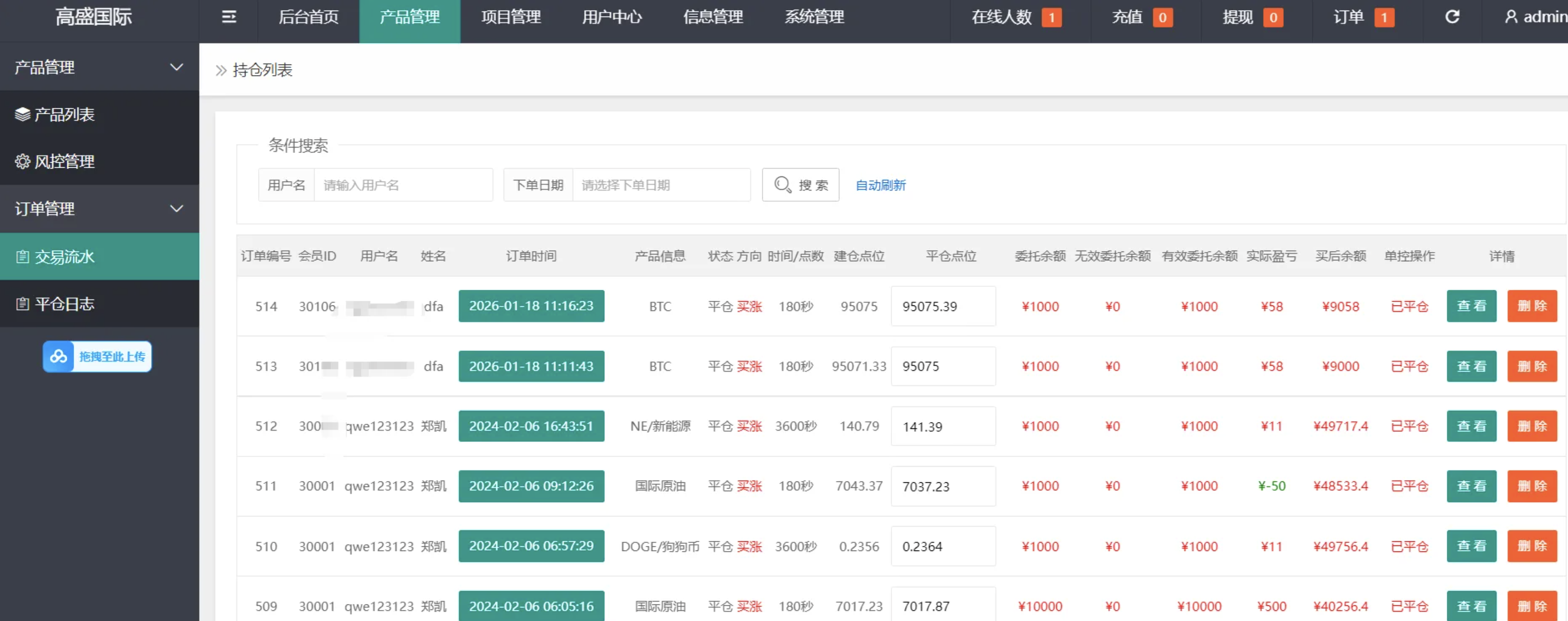Screen dimensions: 1568x621
Task: Collapse the 订单管理 sidebar section
Action: click(x=176, y=209)
